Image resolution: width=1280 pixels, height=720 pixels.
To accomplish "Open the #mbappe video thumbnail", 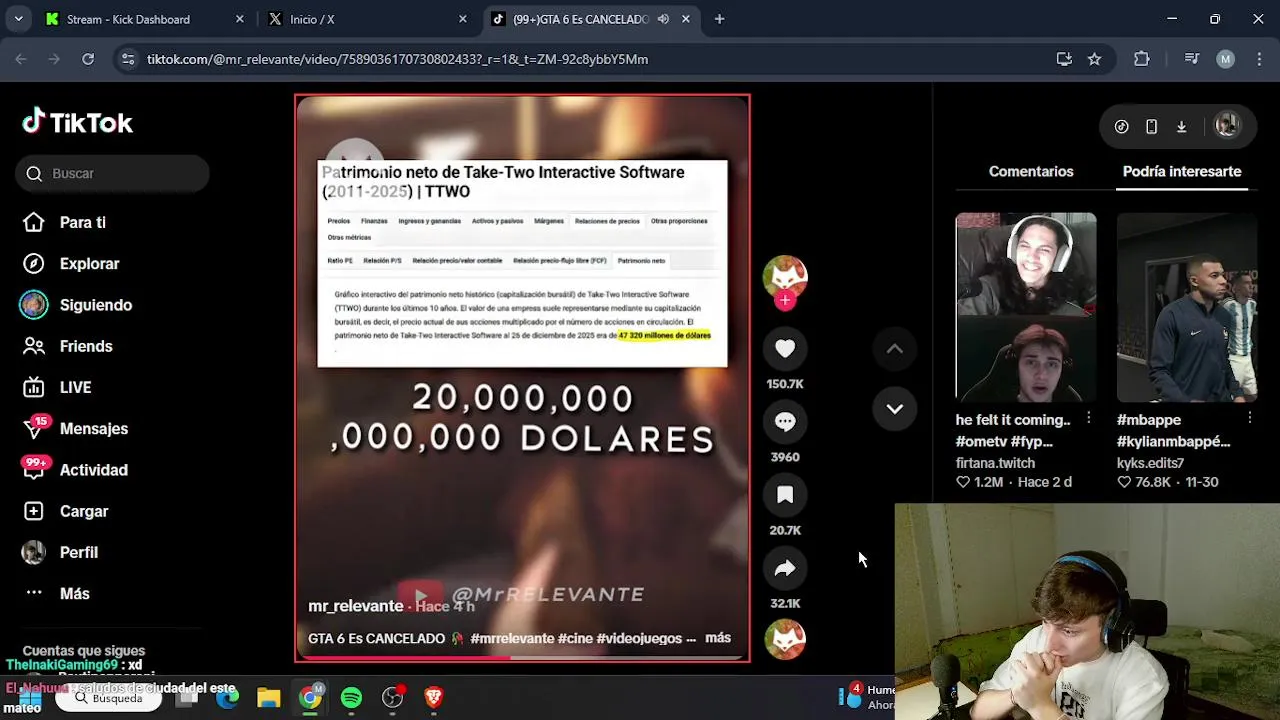I will [x=1187, y=307].
